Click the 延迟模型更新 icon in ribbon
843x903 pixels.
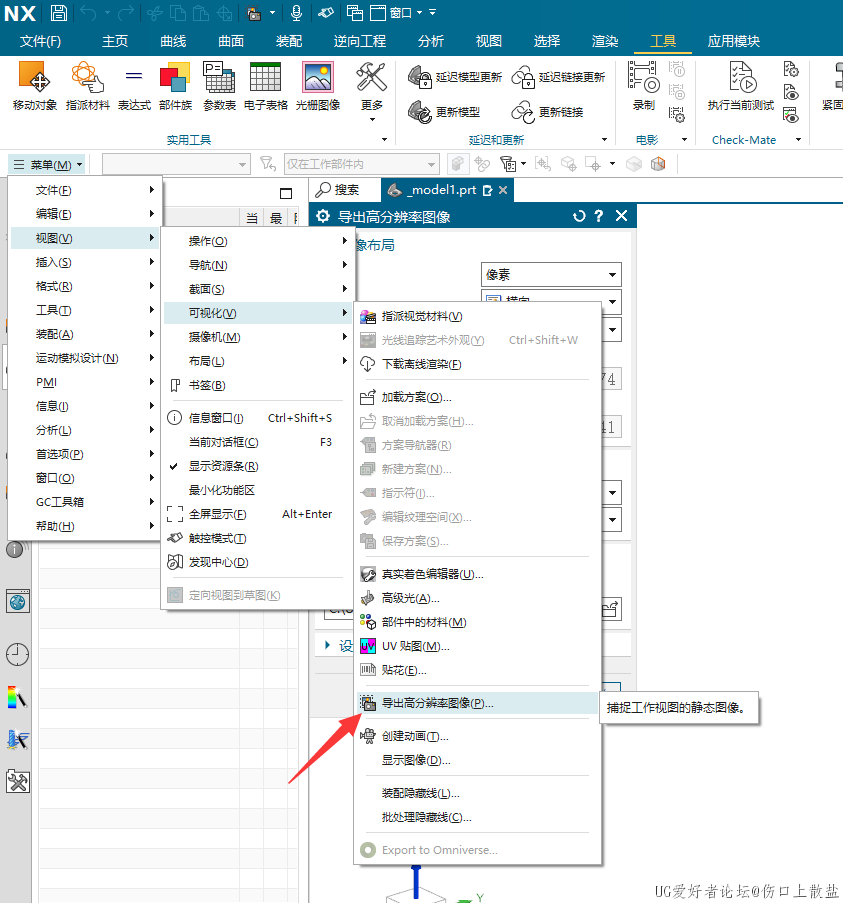point(455,77)
